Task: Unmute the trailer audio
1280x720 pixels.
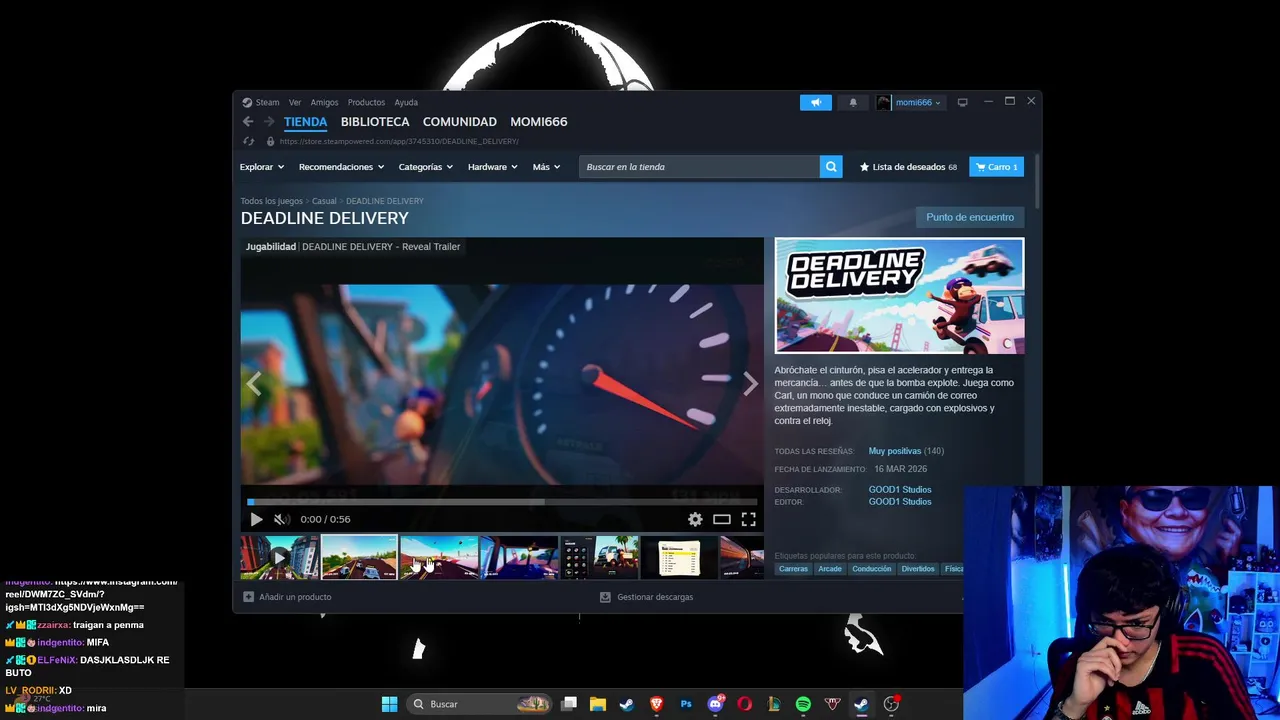Action: pos(282,519)
